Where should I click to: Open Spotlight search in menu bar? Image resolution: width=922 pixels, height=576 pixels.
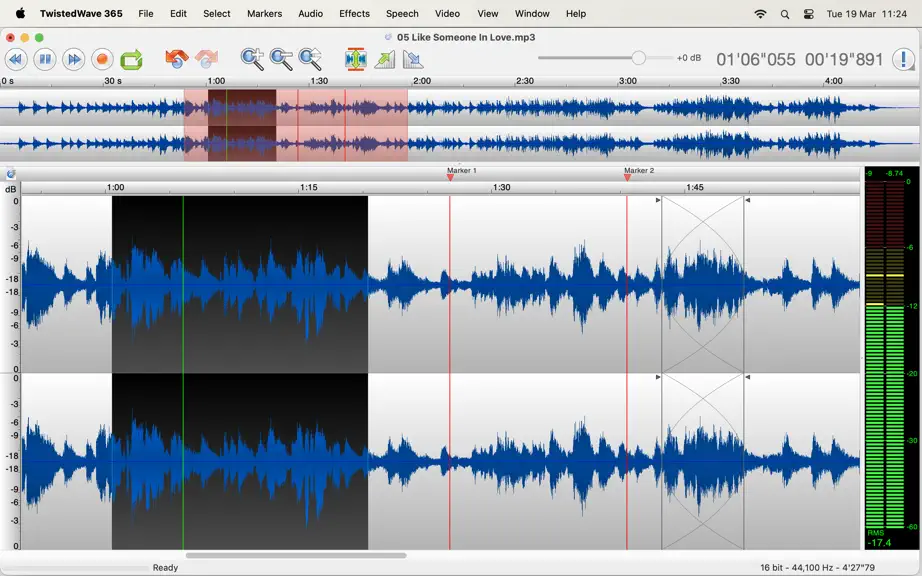coord(785,14)
